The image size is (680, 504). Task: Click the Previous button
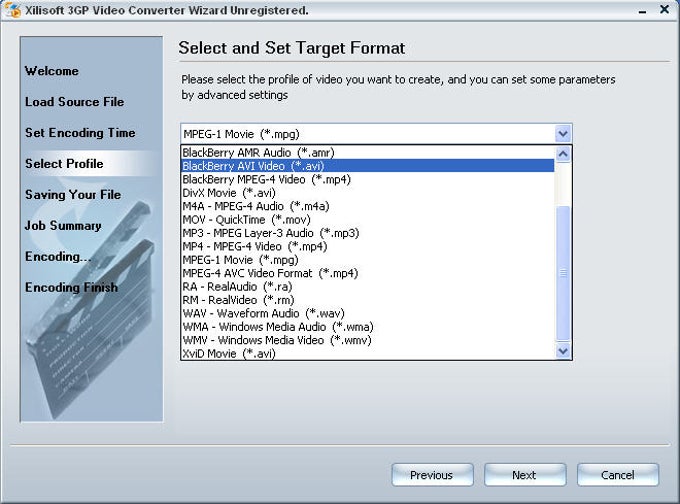tap(432, 475)
